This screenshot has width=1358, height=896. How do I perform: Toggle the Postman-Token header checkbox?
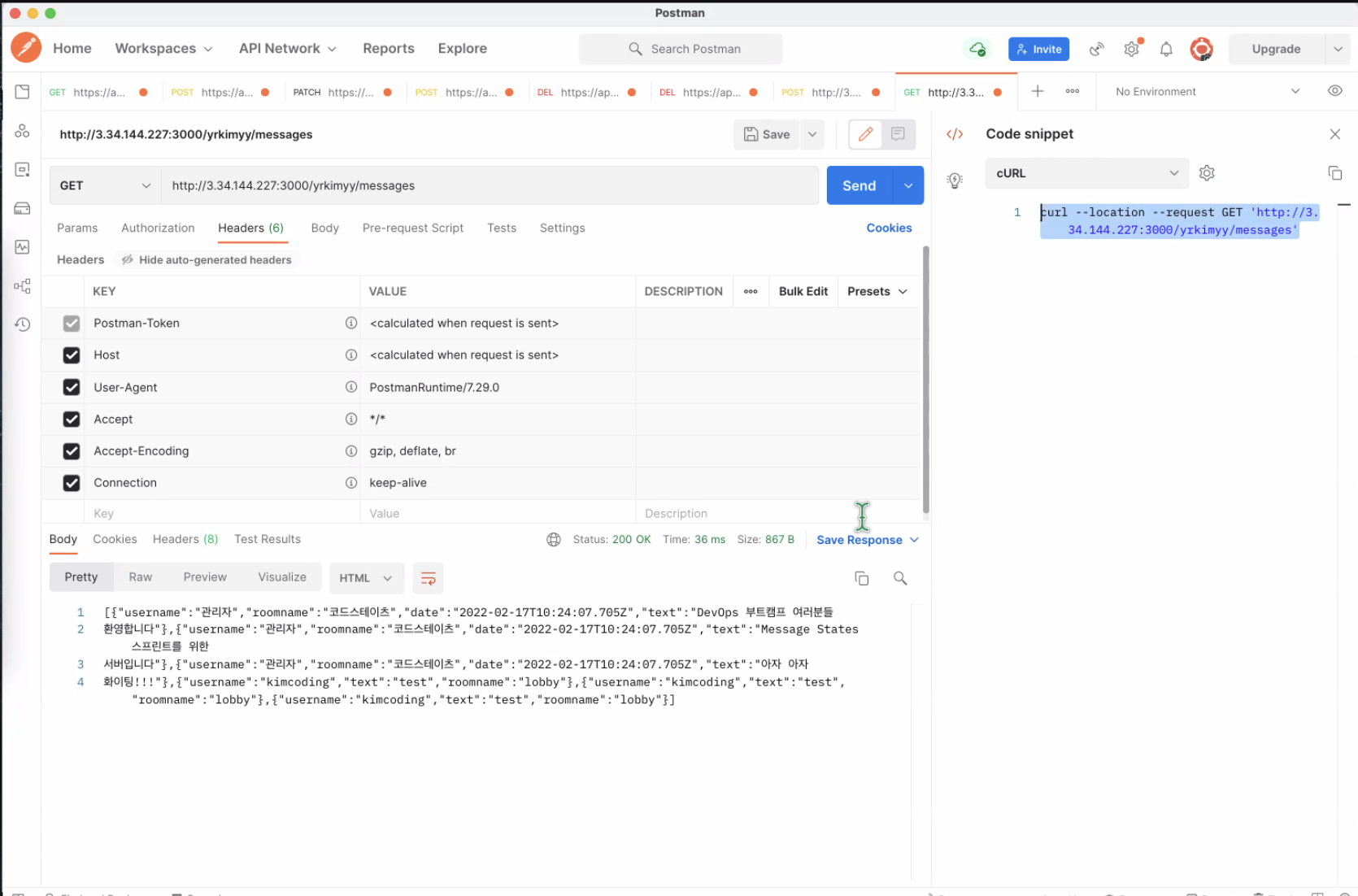tap(72, 324)
